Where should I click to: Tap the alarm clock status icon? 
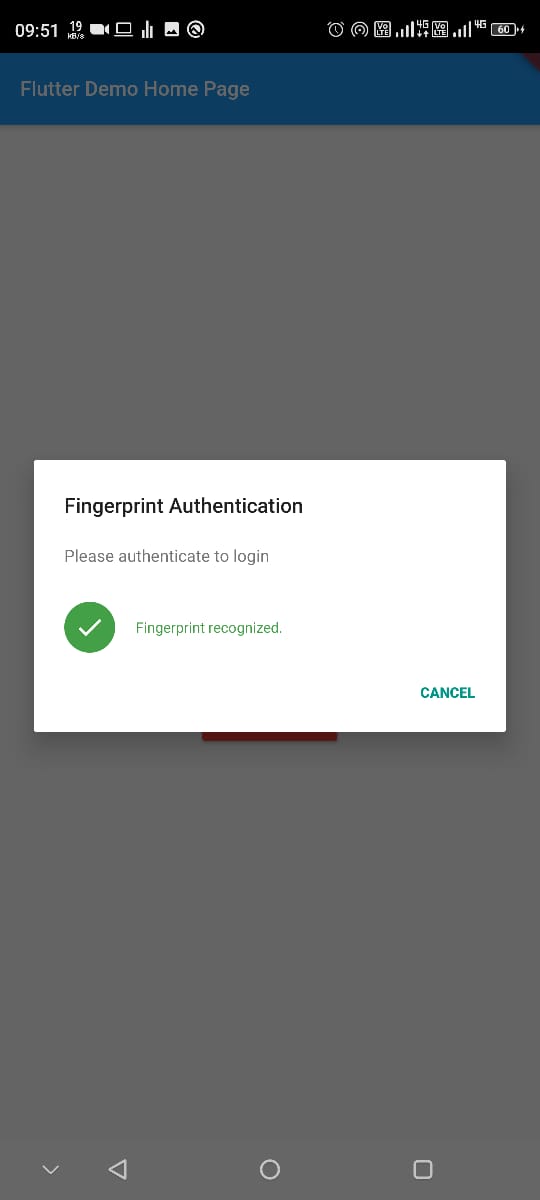coord(336,29)
